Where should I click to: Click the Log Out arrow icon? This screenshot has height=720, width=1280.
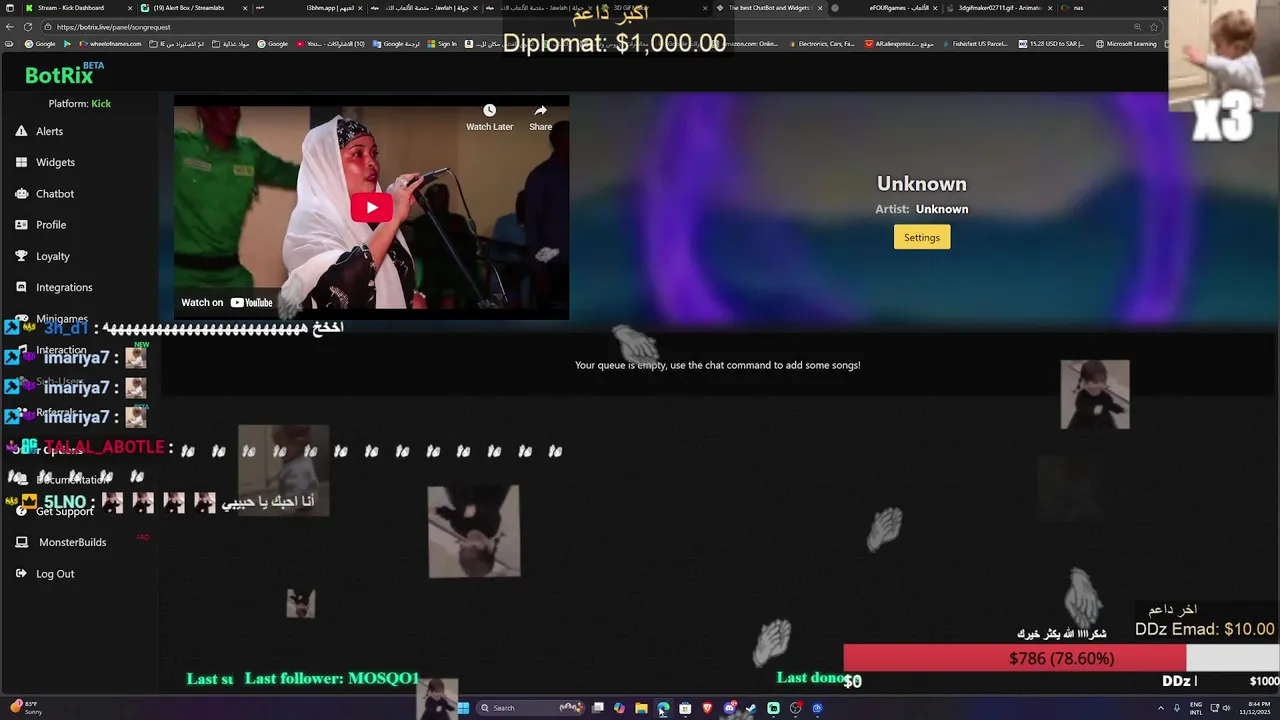[21, 573]
